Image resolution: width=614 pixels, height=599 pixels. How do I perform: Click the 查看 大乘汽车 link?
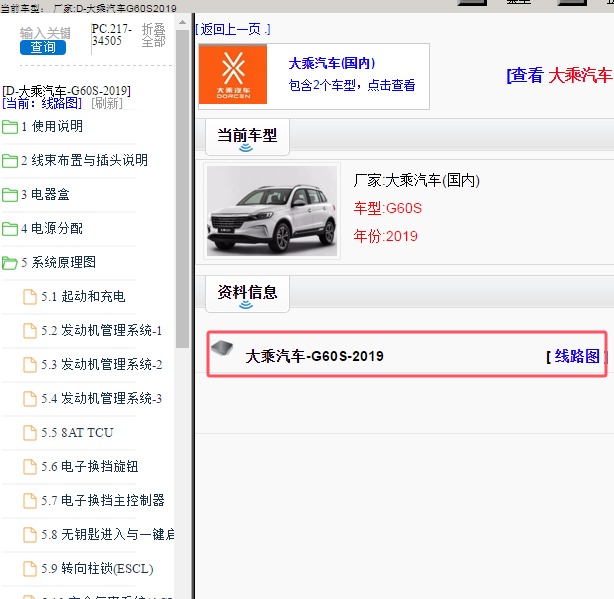click(x=560, y=75)
